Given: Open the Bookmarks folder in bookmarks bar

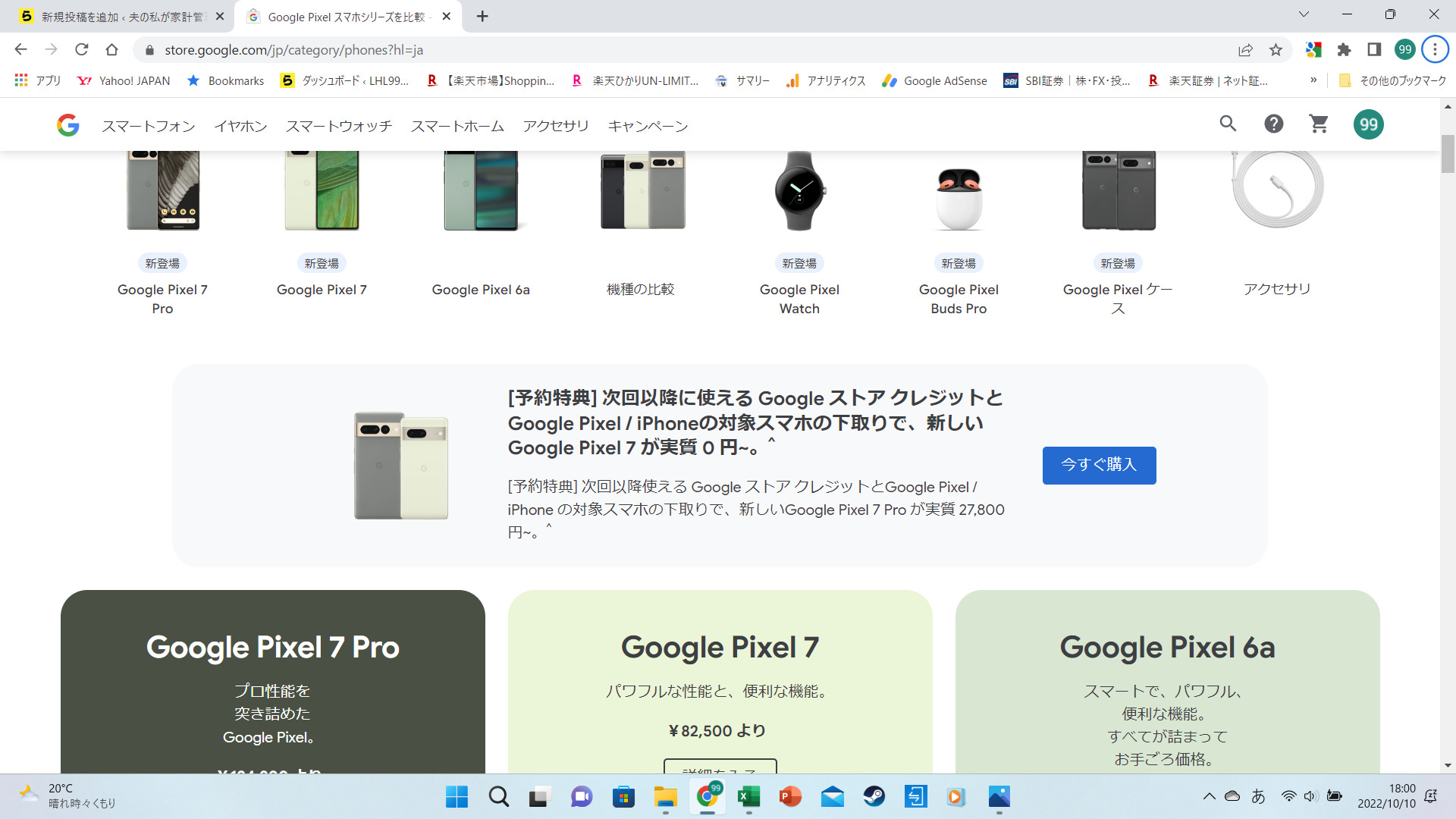Looking at the screenshot, I should [226, 80].
